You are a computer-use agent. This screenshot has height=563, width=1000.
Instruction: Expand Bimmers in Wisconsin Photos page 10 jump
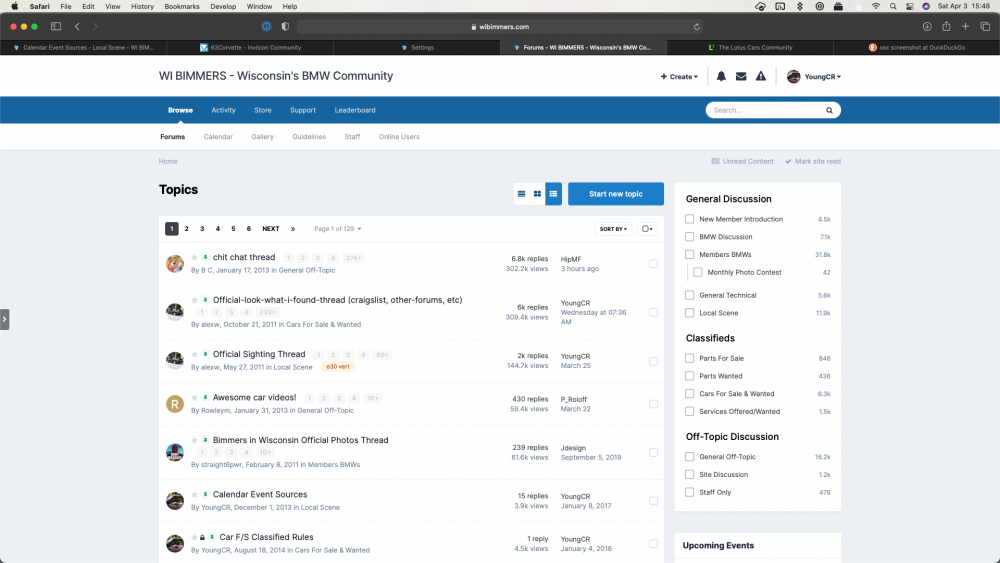(265, 453)
